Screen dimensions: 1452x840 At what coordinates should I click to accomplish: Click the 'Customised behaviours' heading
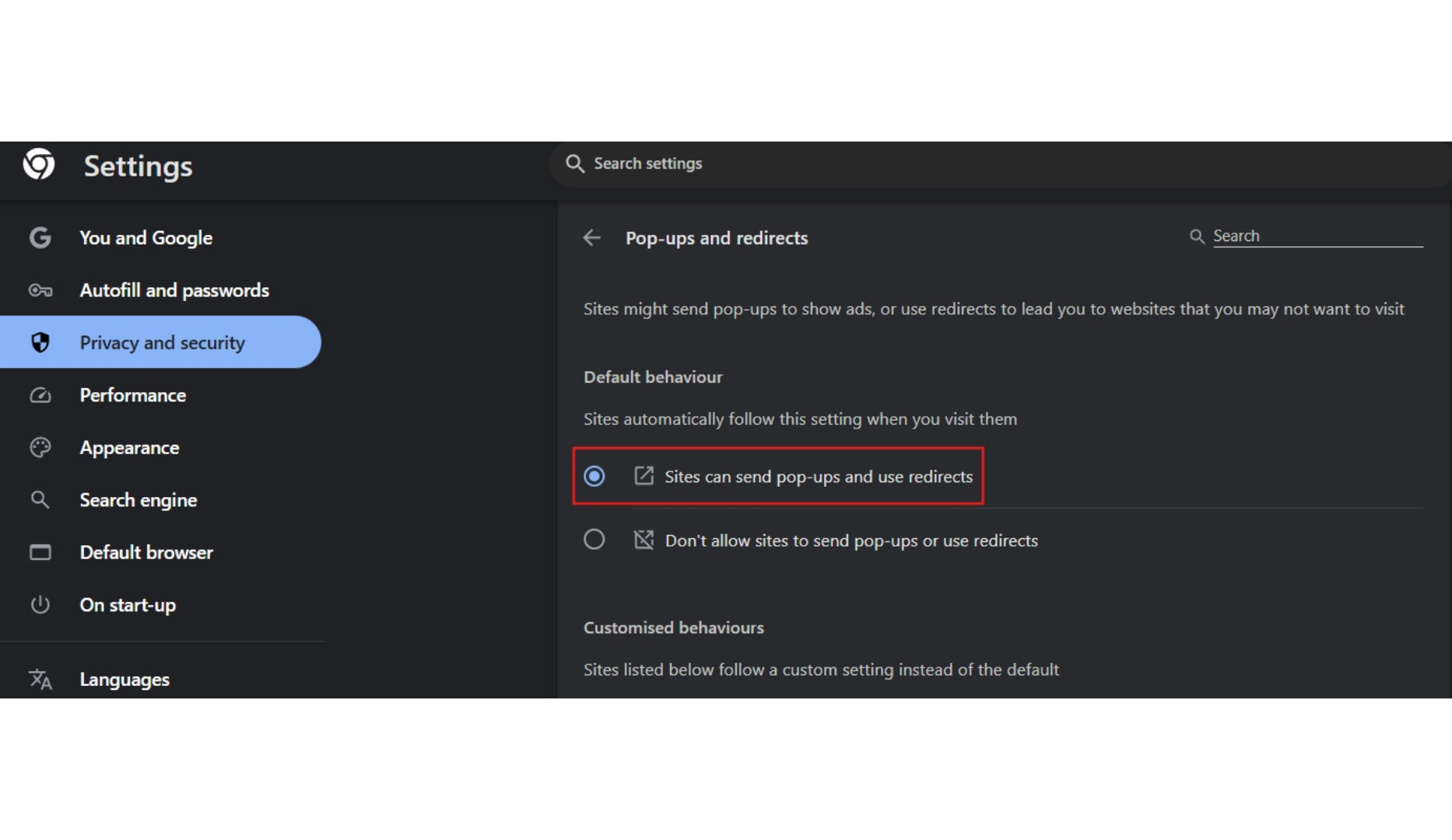coord(674,628)
